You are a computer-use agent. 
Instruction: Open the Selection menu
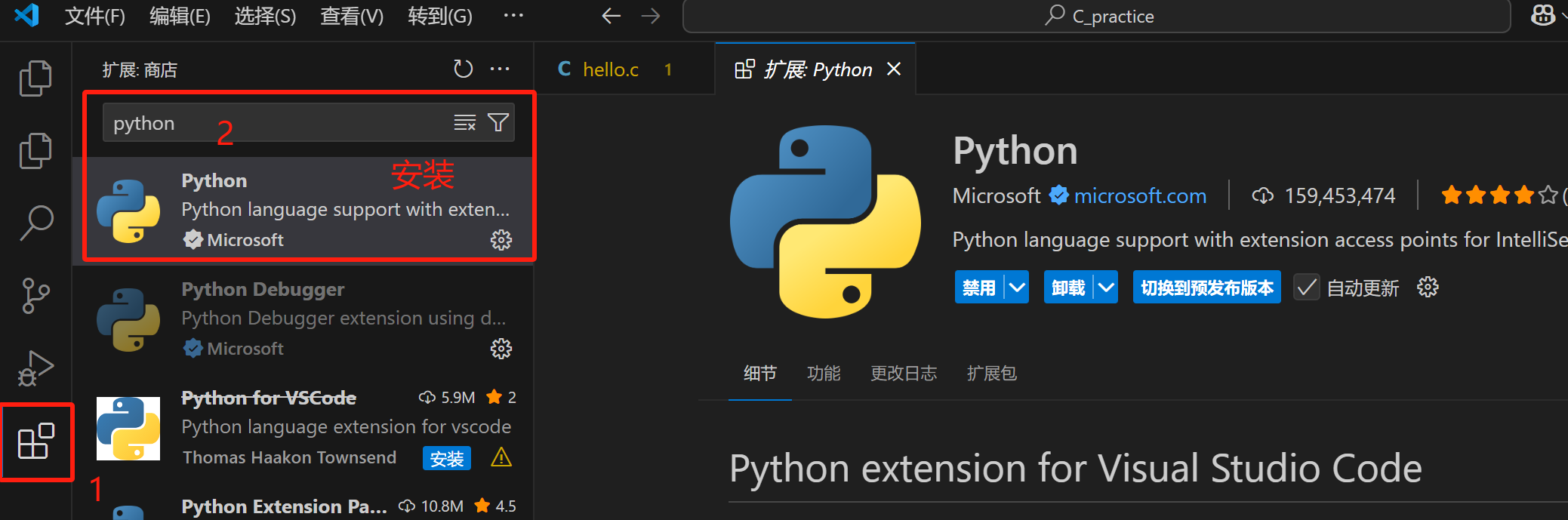pos(265,16)
